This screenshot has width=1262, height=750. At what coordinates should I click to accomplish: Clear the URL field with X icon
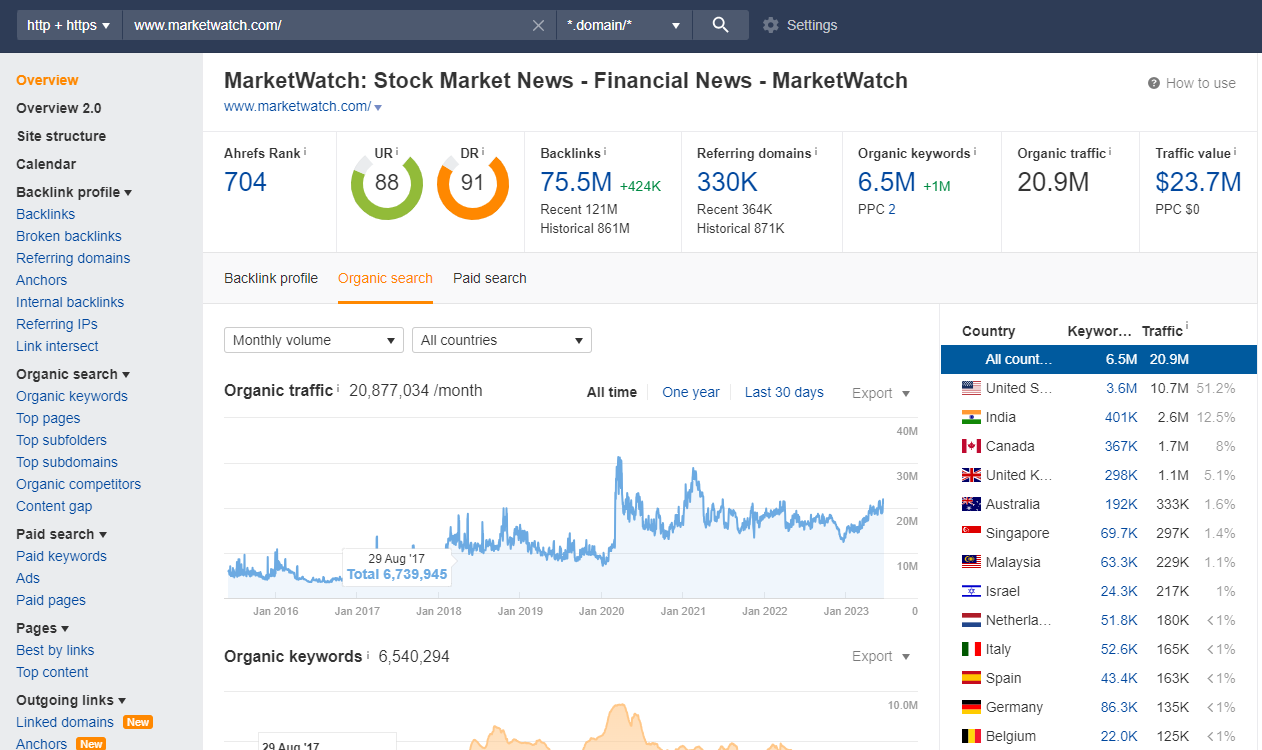(x=538, y=25)
